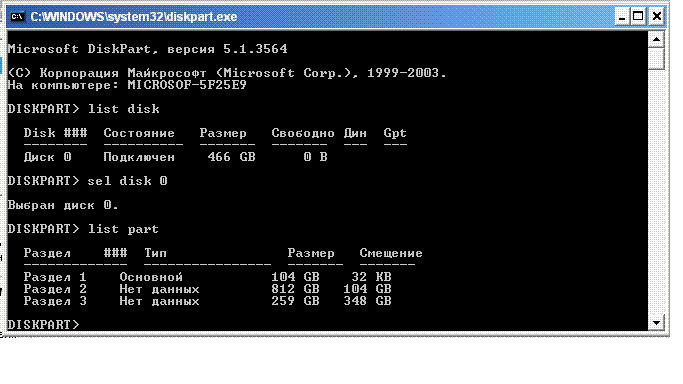Click the '348 GB' offset value
This screenshot has width=683, height=384.
tap(368, 301)
